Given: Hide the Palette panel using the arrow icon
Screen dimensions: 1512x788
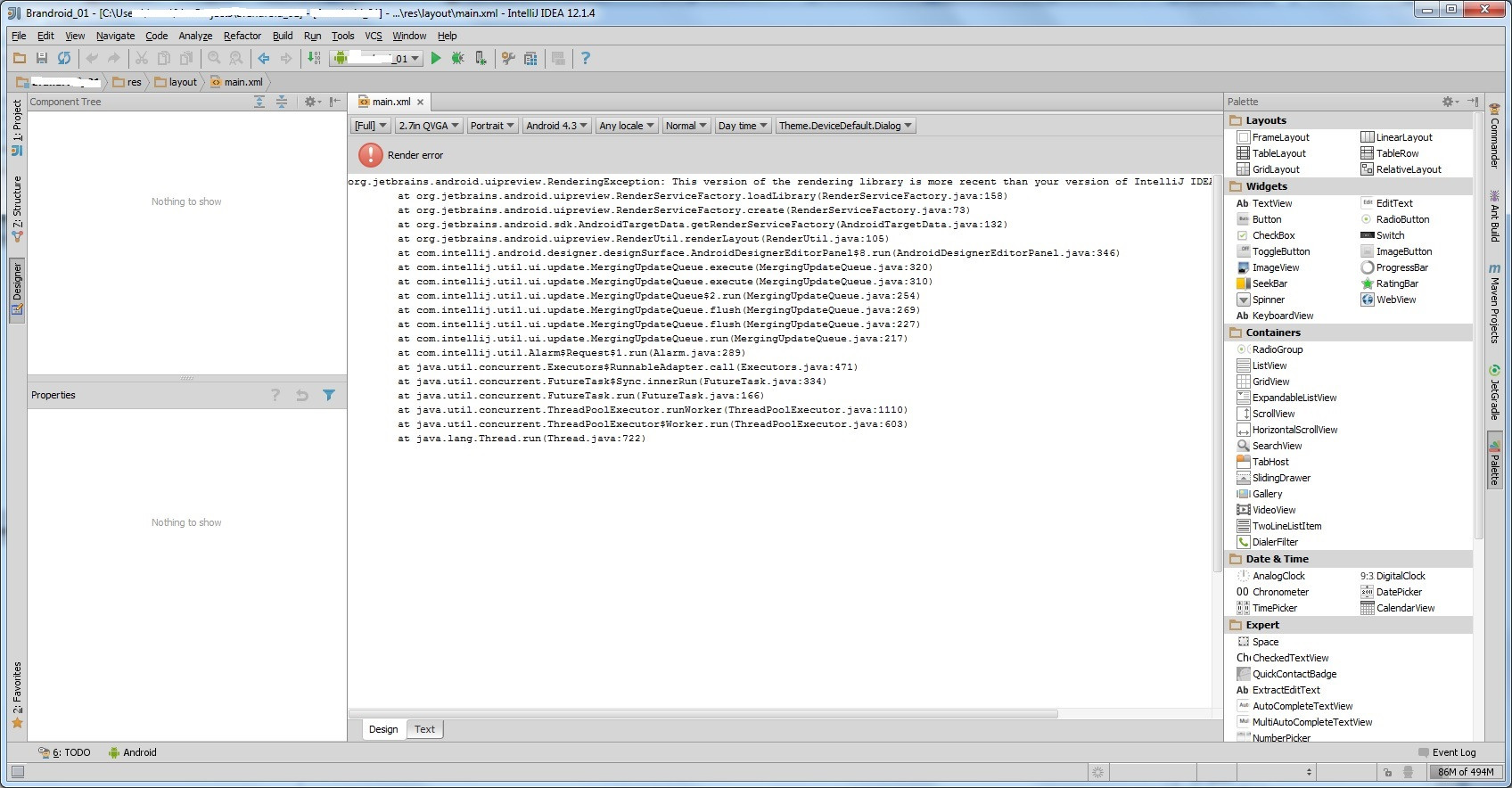Looking at the screenshot, I should (1473, 102).
